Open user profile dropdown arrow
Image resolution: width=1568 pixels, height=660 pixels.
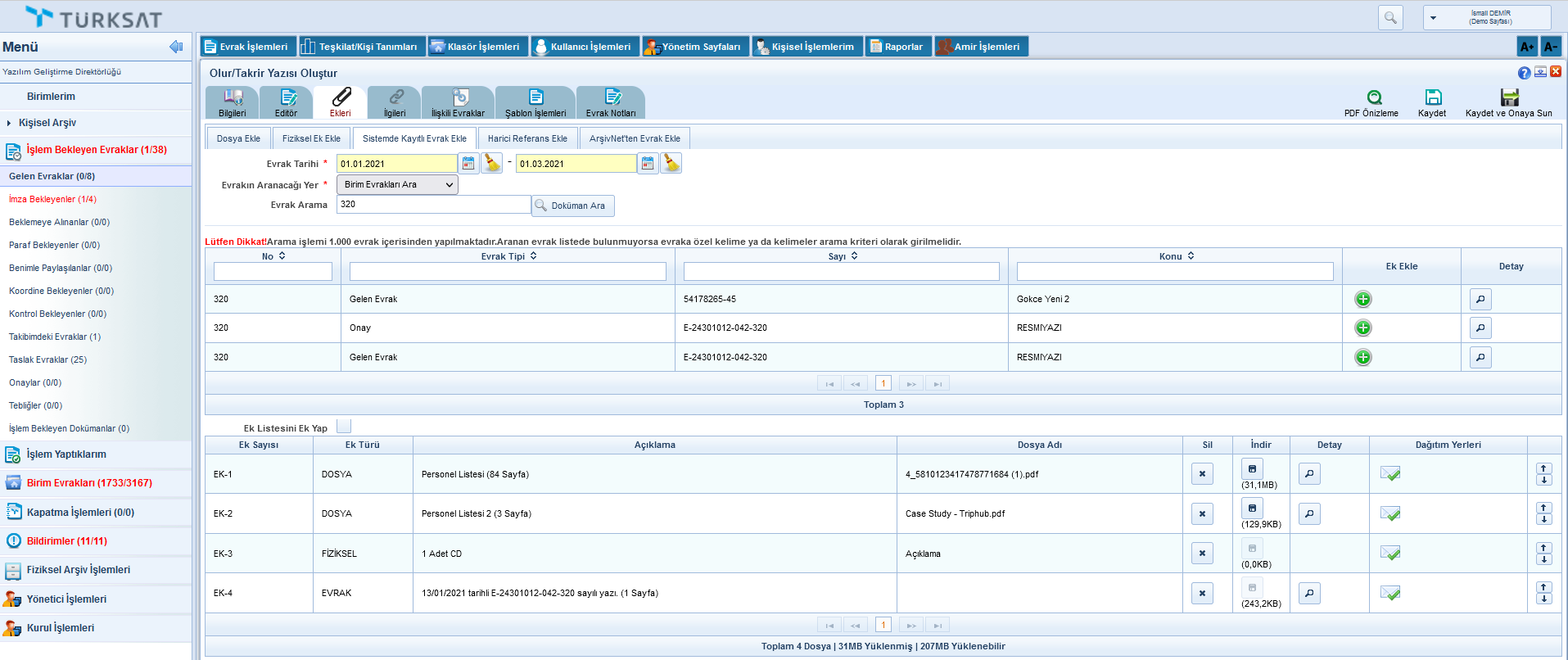point(1433,17)
